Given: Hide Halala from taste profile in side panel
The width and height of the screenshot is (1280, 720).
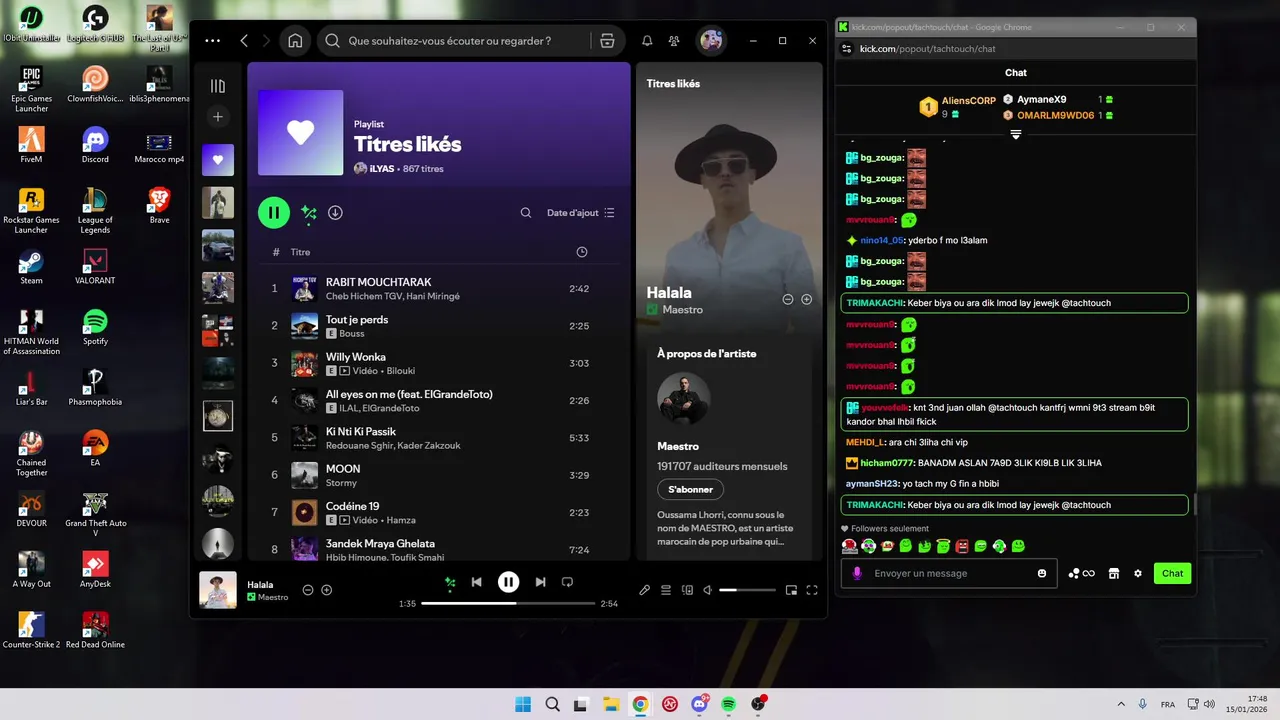Looking at the screenshot, I should click(x=787, y=299).
